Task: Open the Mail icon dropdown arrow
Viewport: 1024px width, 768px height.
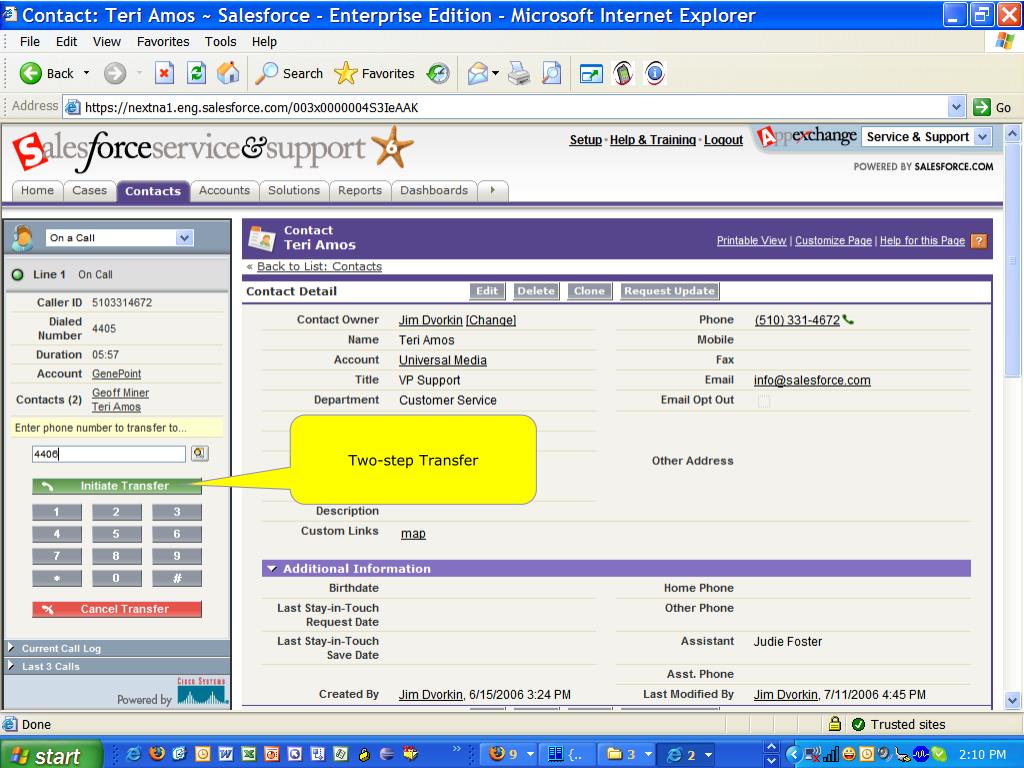Action: 495,73
